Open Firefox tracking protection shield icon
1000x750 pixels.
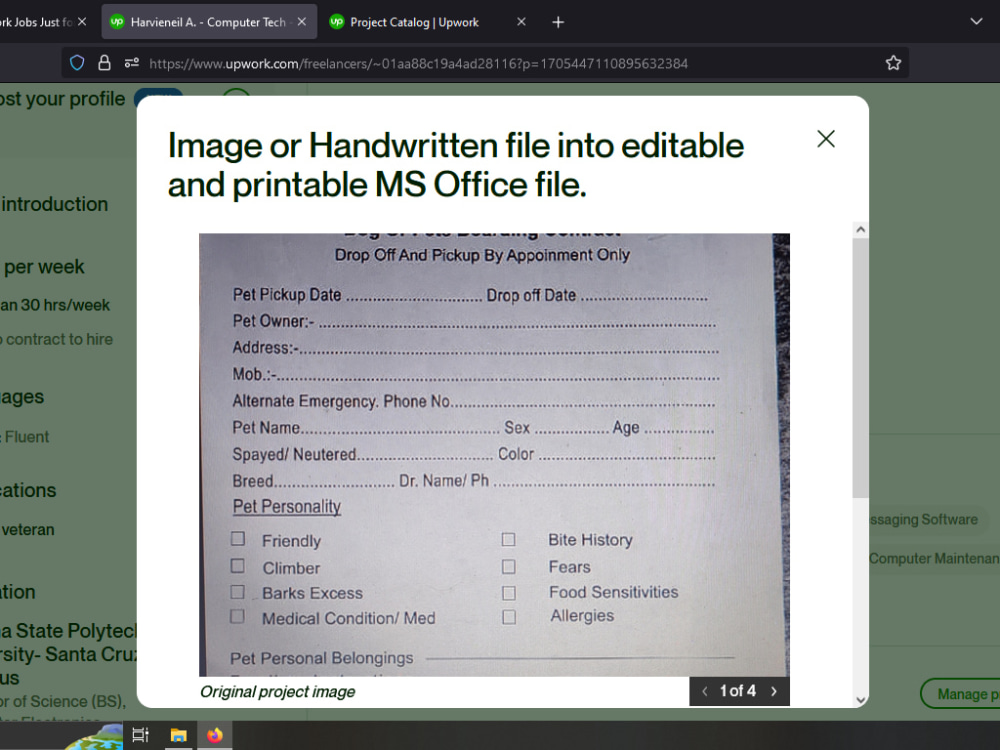pyautogui.click(x=77, y=63)
